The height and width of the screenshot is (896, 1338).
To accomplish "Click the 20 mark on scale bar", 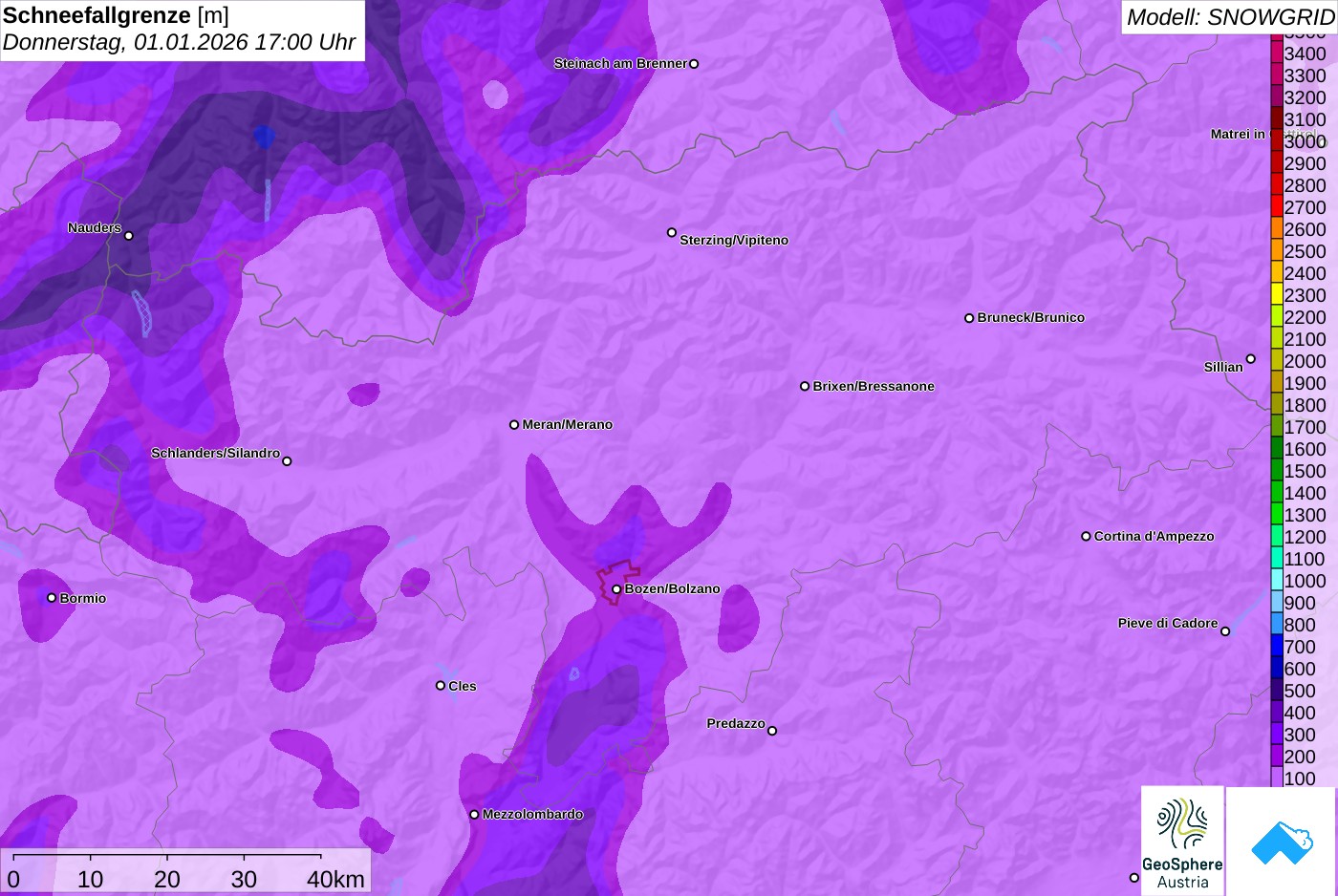I will coord(167,879).
